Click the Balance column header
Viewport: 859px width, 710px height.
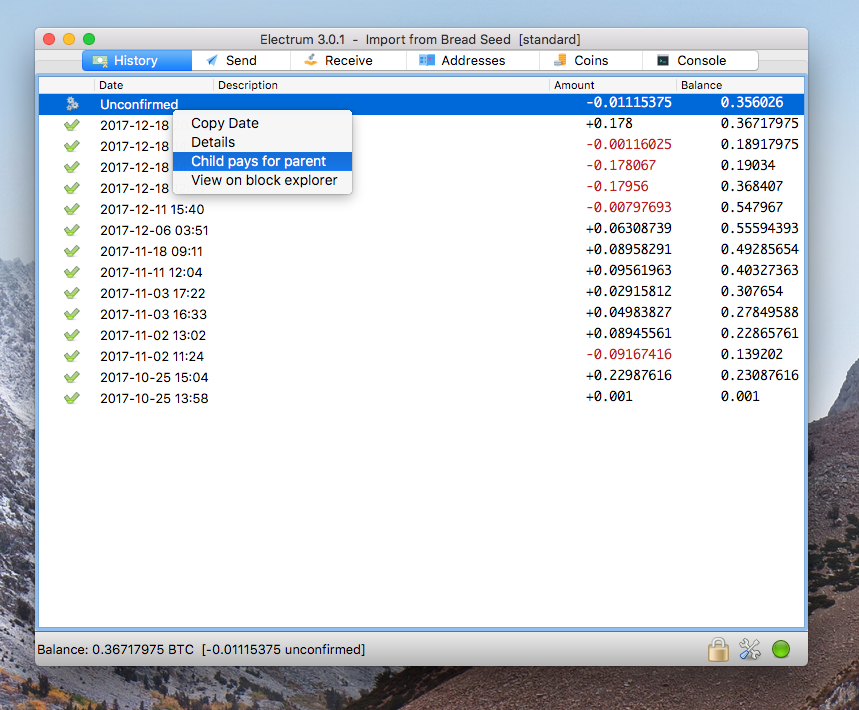740,85
